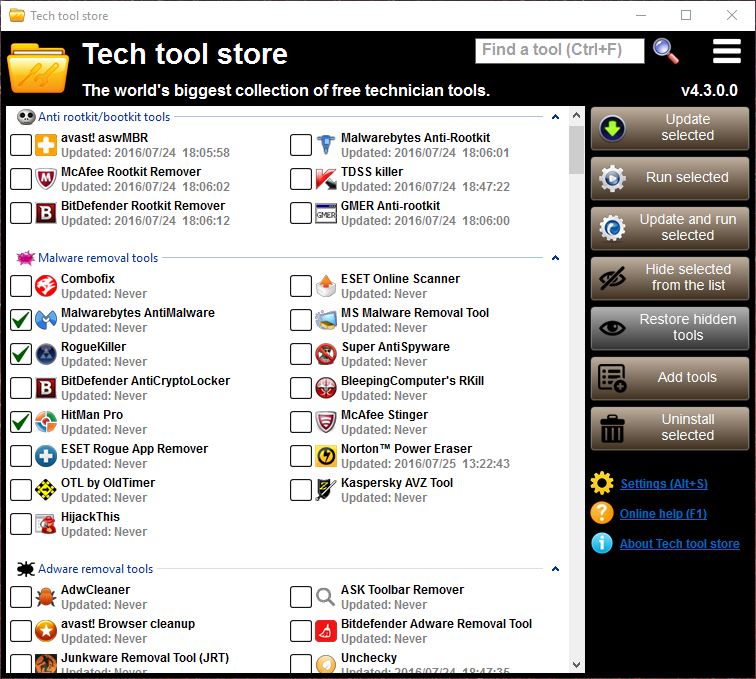756x679 pixels.
Task: Uncheck the Malwarebytes AntiMalware checkbox
Action: [21, 320]
